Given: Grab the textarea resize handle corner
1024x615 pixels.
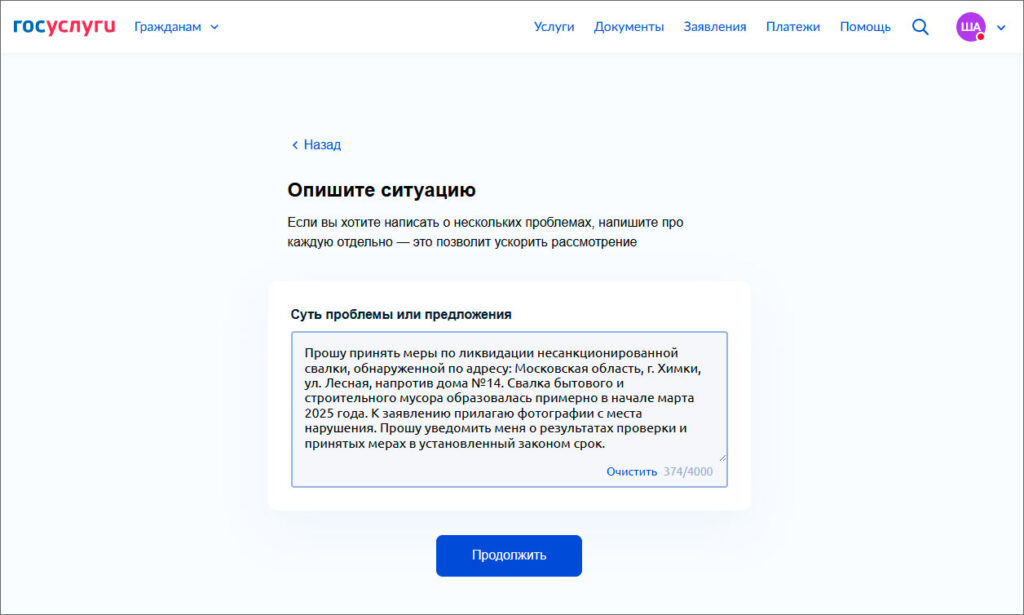Looking at the screenshot, I should [722, 456].
